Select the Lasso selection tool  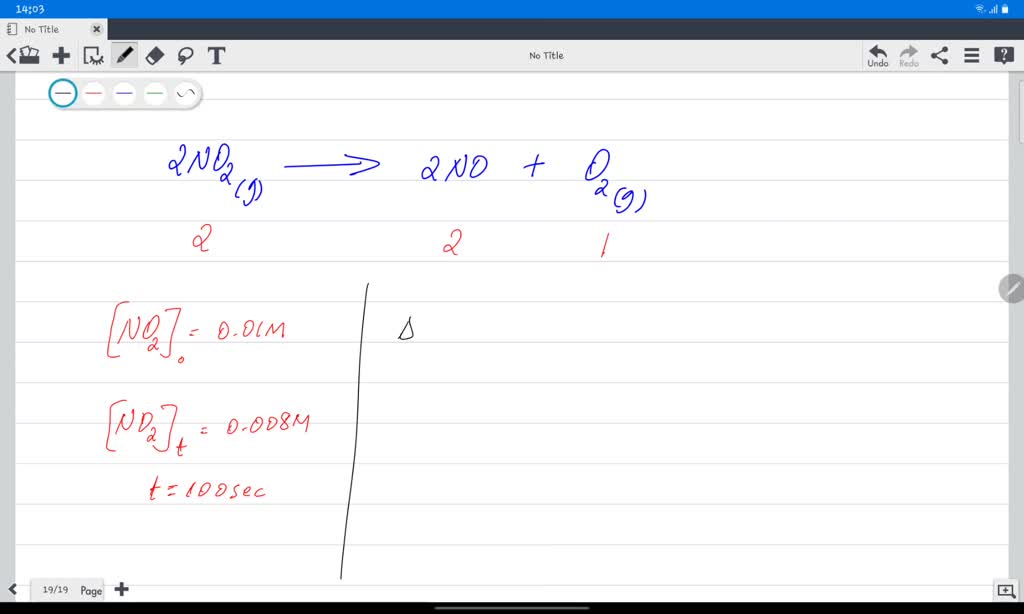186,55
